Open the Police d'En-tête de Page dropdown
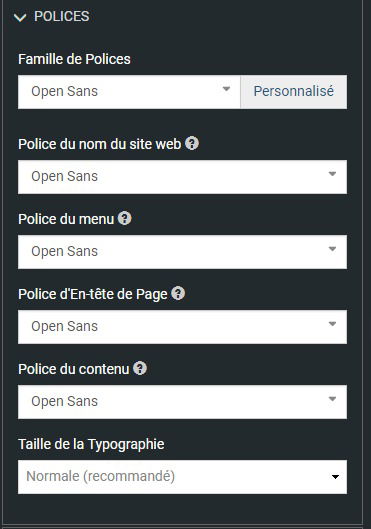Image resolution: width=371 pixels, height=529 pixels. pos(182,327)
